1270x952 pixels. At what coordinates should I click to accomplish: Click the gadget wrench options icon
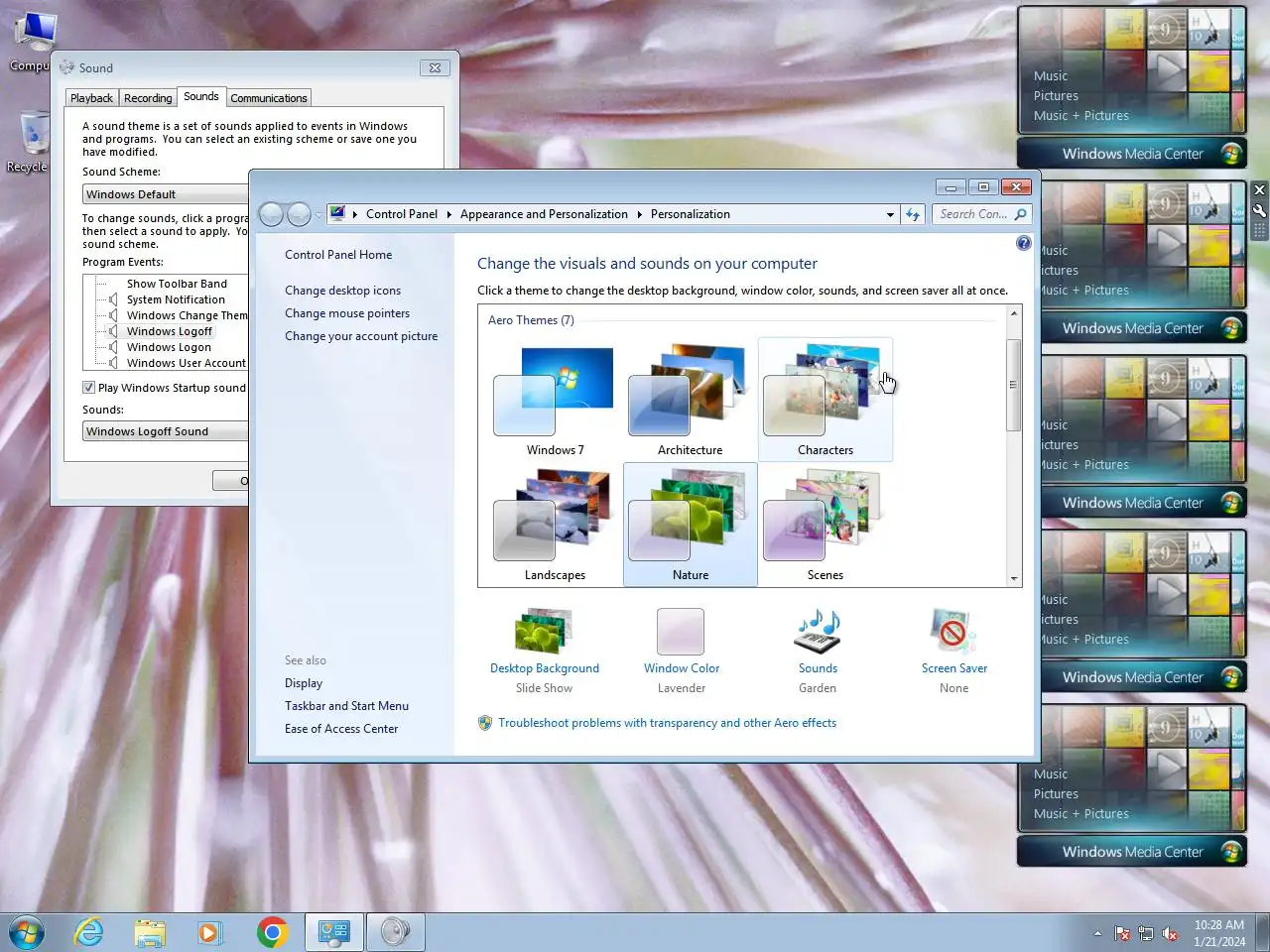click(1259, 210)
